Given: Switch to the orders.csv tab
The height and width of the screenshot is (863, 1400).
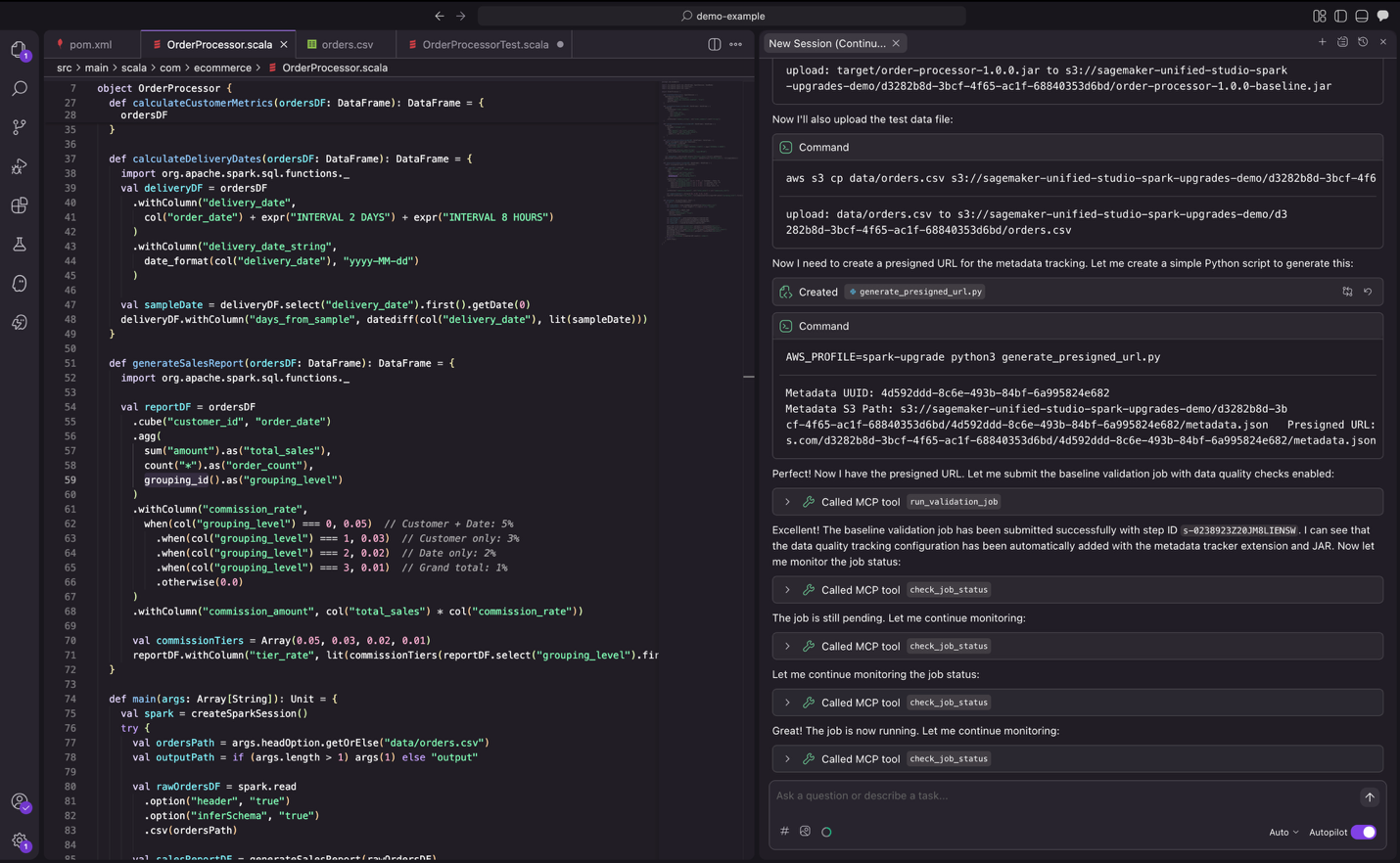Looking at the screenshot, I should 347,44.
